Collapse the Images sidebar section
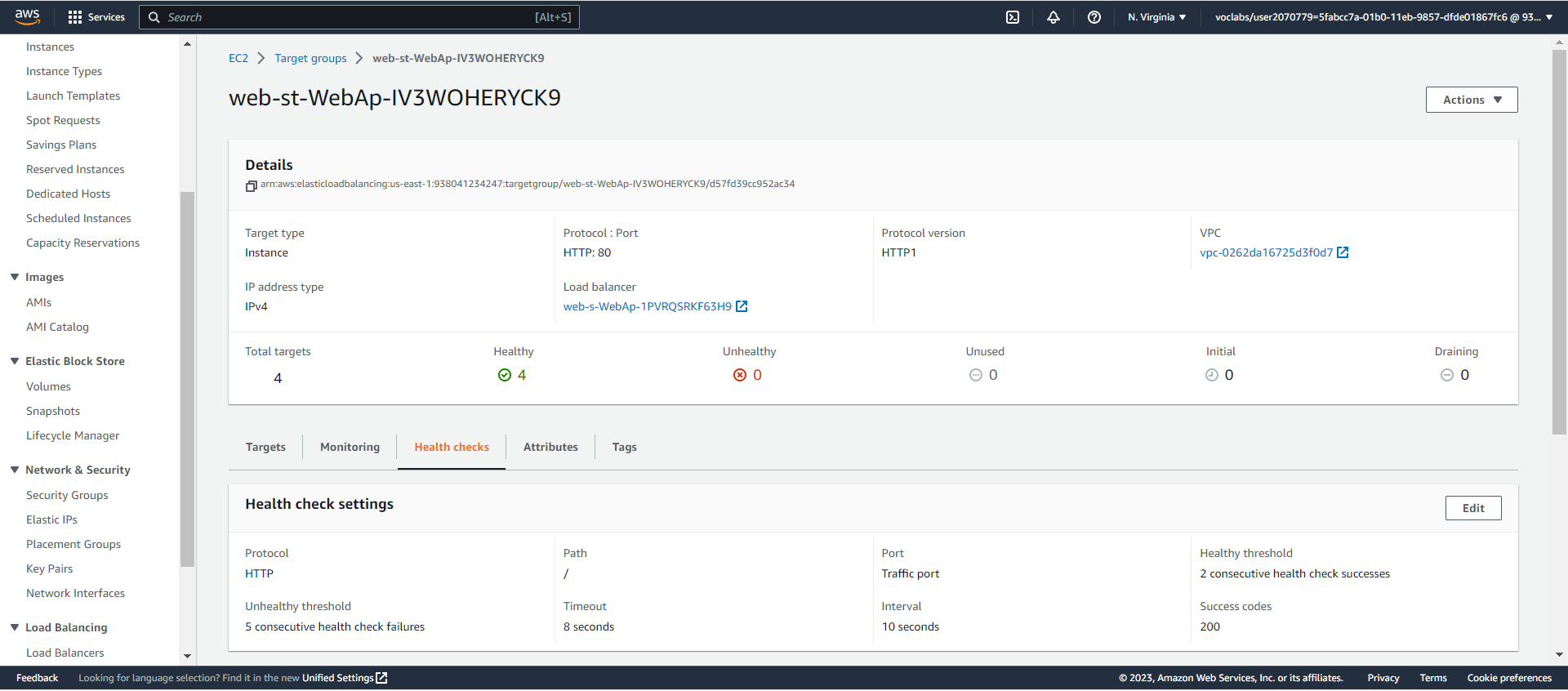Image resolution: width=1568 pixels, height=691 pixels. click(15, 277)
